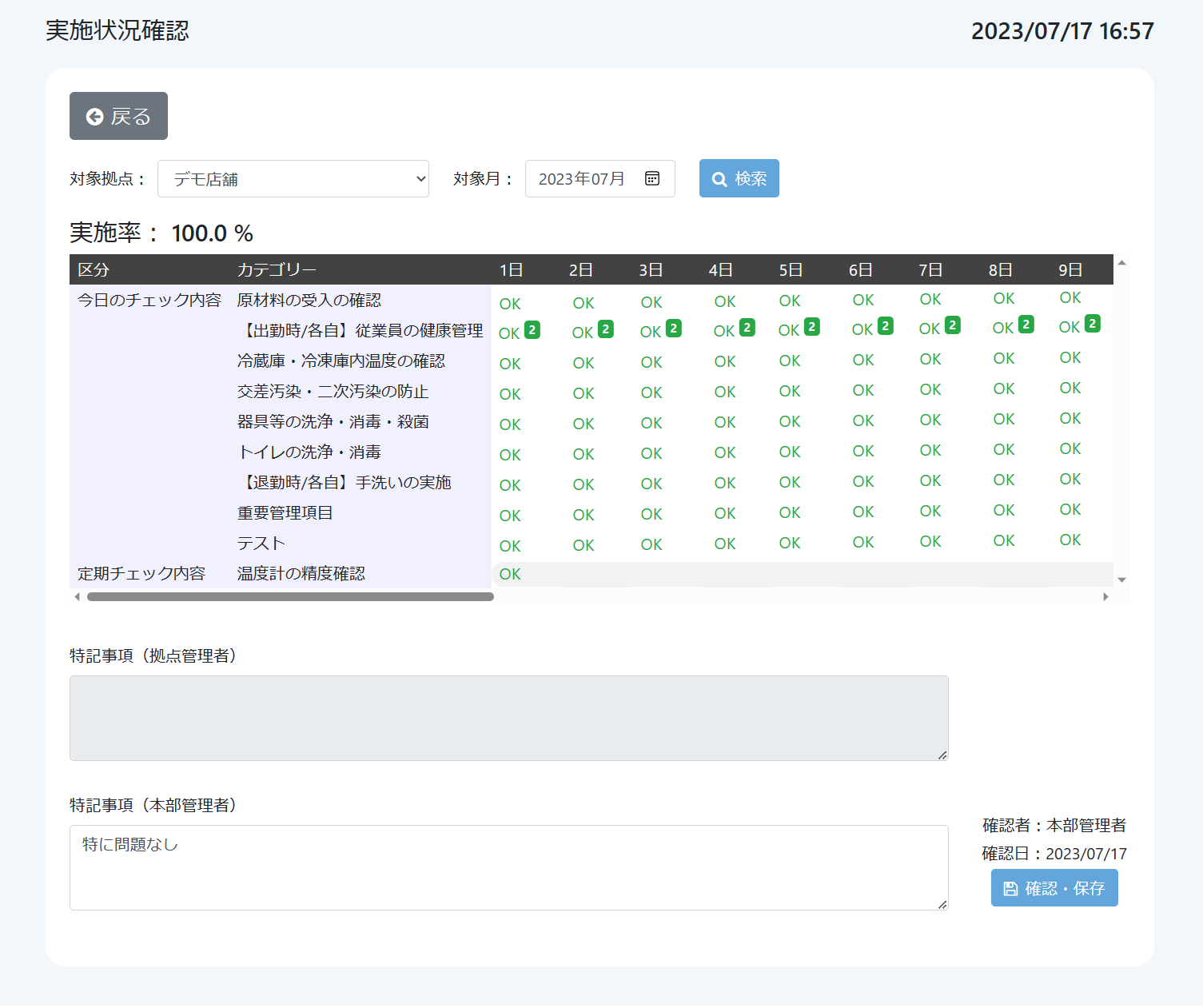Click the green badge "2" under 8日
This screenshot has width=1203, height=1008.
click(1026, 324)
